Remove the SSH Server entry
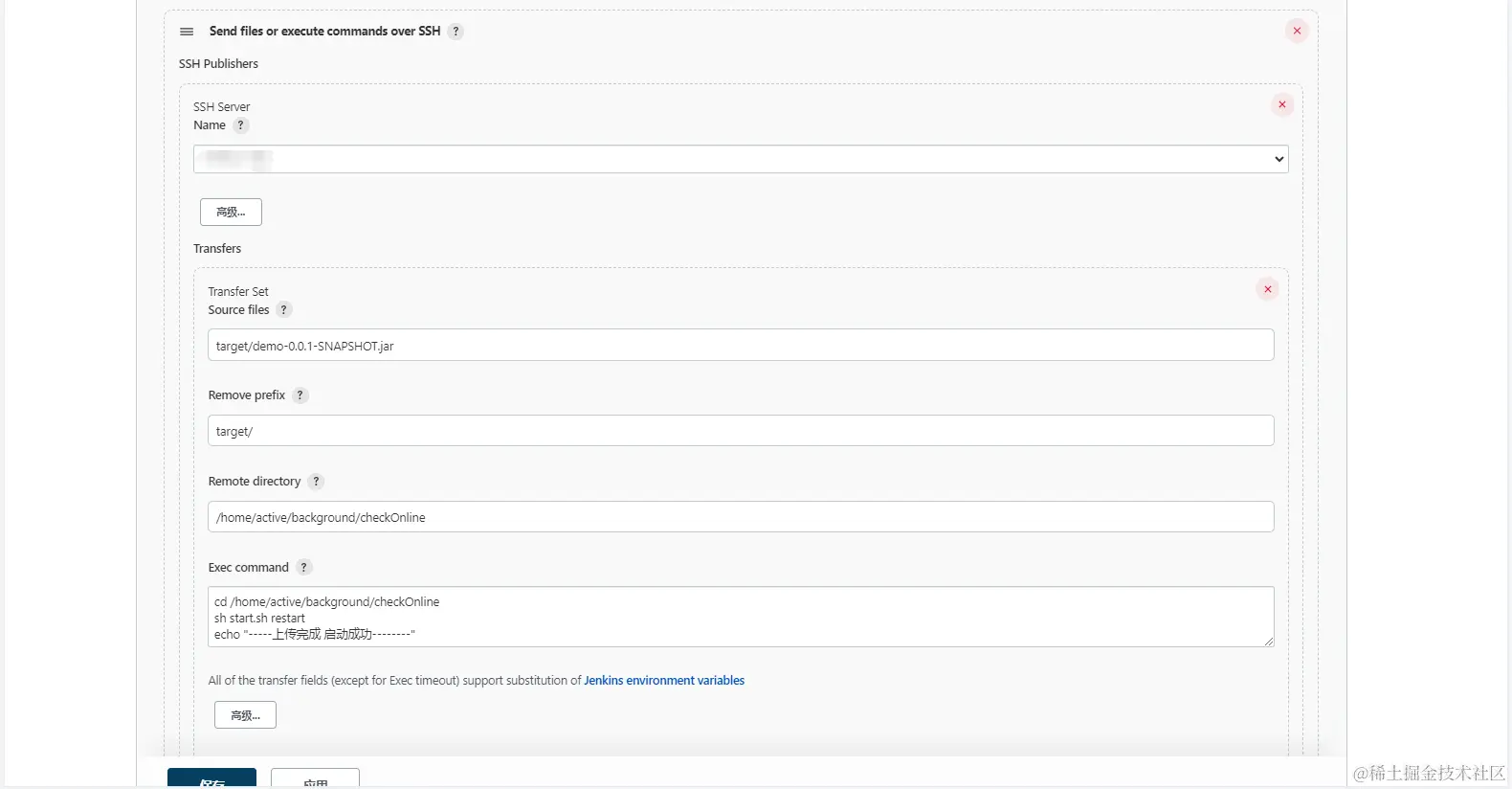 coord(1281,104)
